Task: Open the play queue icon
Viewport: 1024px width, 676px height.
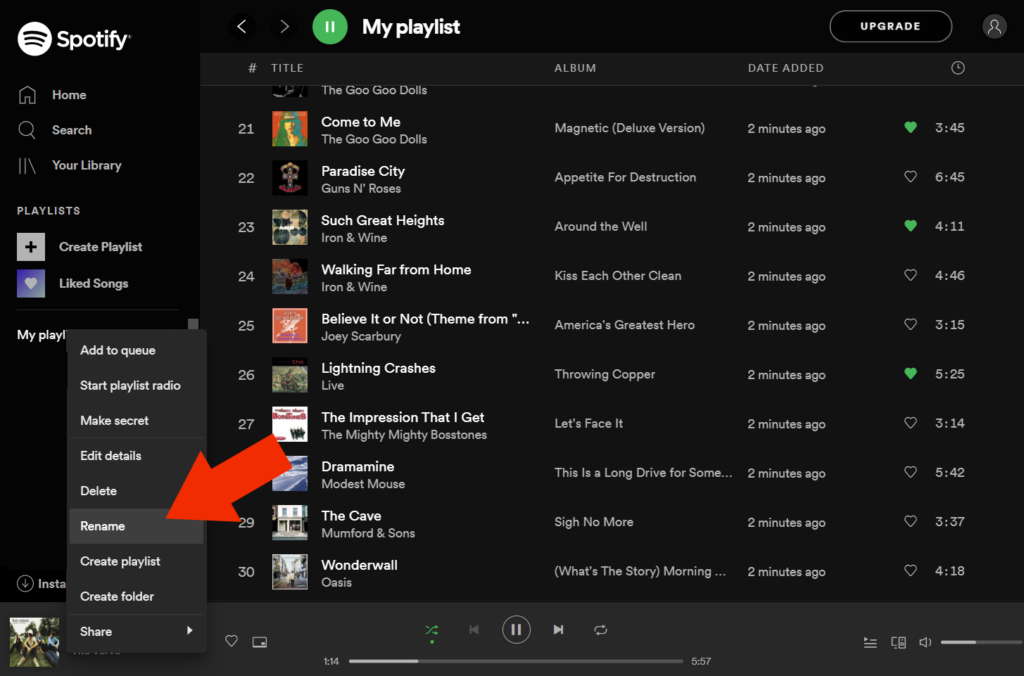Action: pyautogui.click(x=870, y=643)
